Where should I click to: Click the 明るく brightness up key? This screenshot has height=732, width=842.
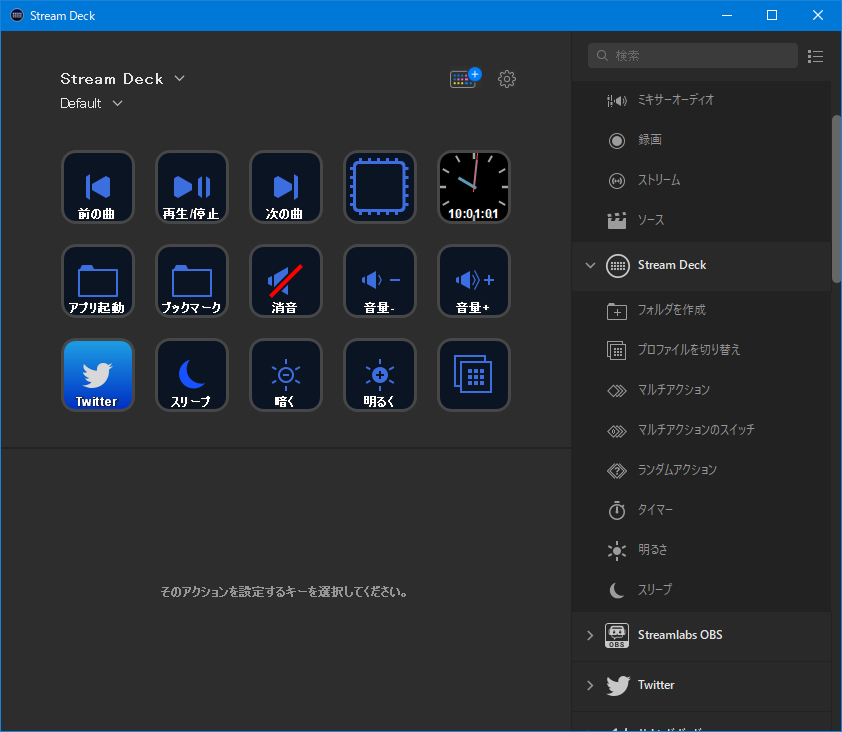coord(380,375)
